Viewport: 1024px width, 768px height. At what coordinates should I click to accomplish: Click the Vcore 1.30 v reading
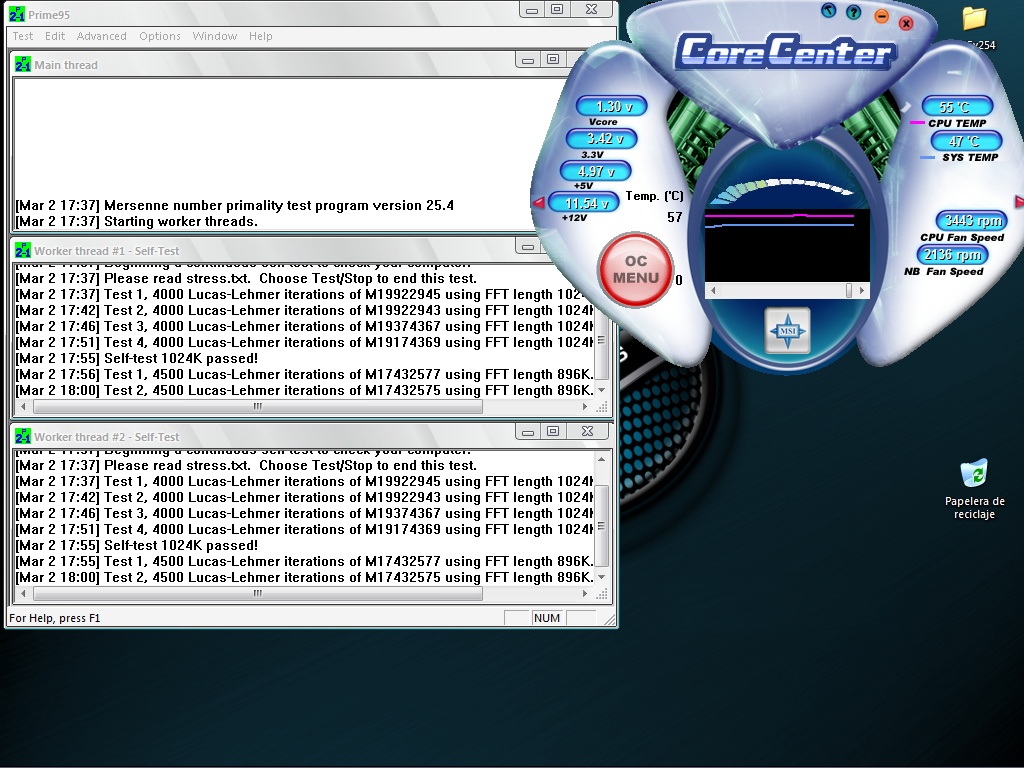click(611, 106)
